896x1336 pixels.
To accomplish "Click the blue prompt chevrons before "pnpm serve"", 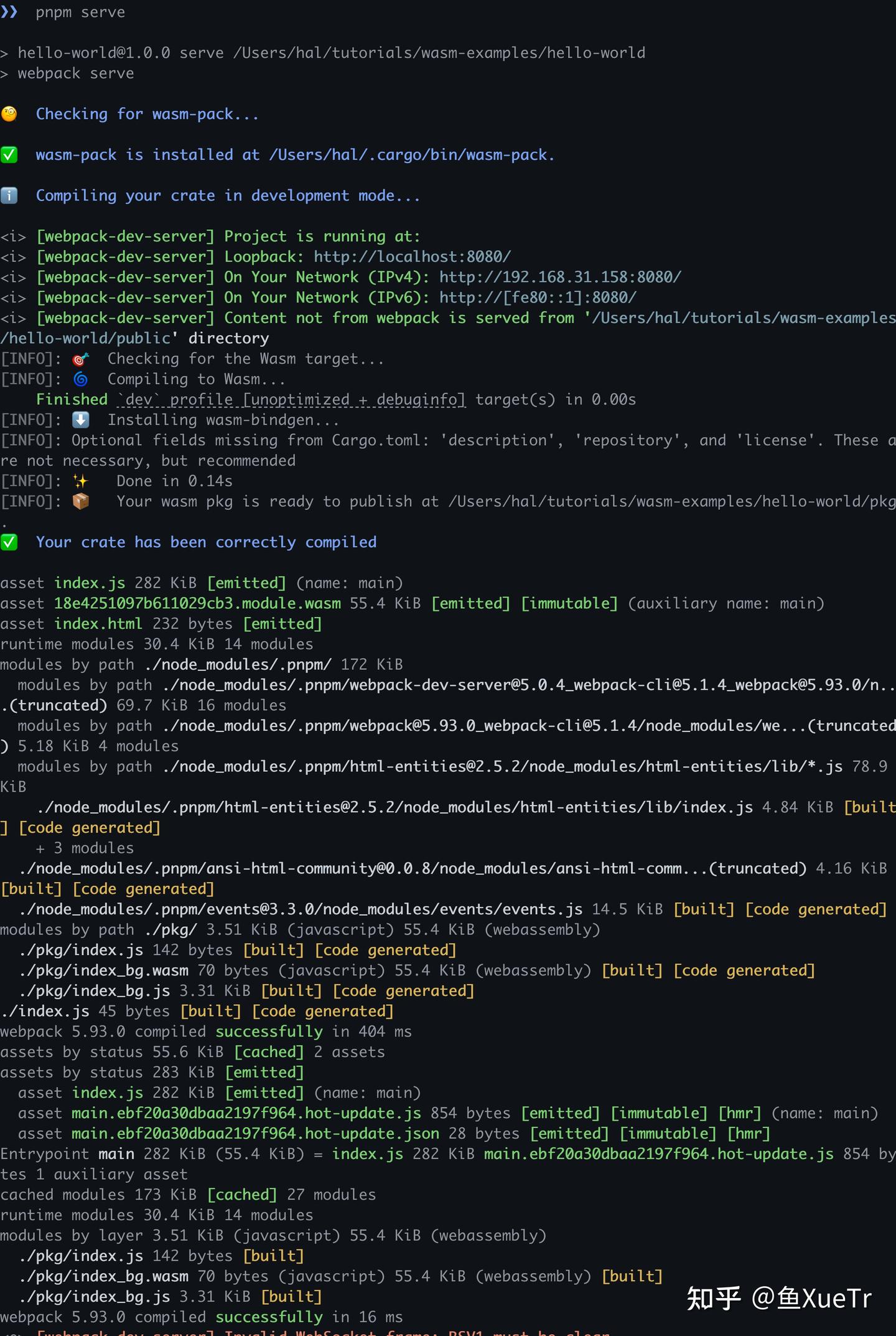I will point(9,12).
